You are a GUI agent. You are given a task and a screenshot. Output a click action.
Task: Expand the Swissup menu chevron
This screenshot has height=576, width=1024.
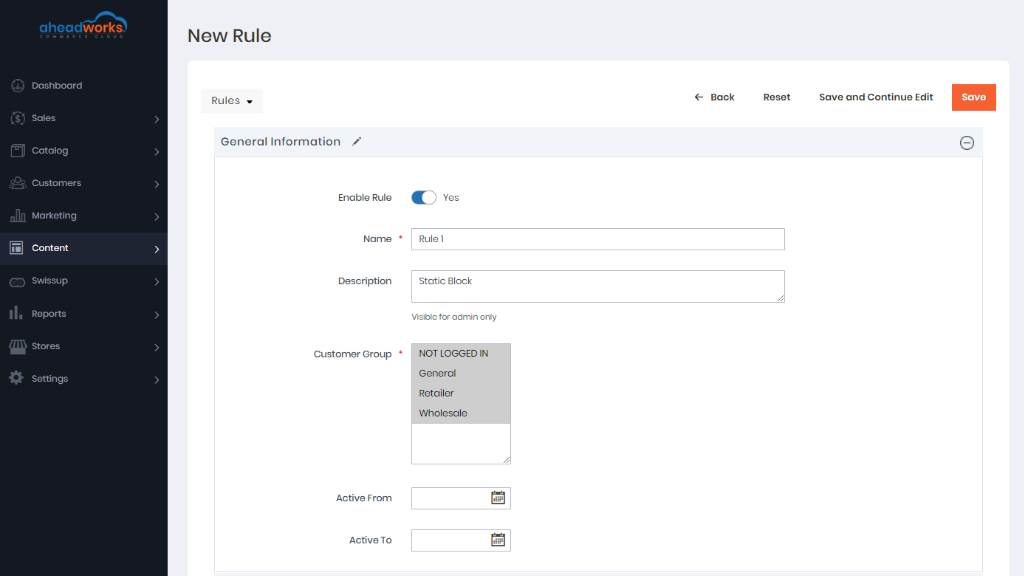click(x=157, y=281)
